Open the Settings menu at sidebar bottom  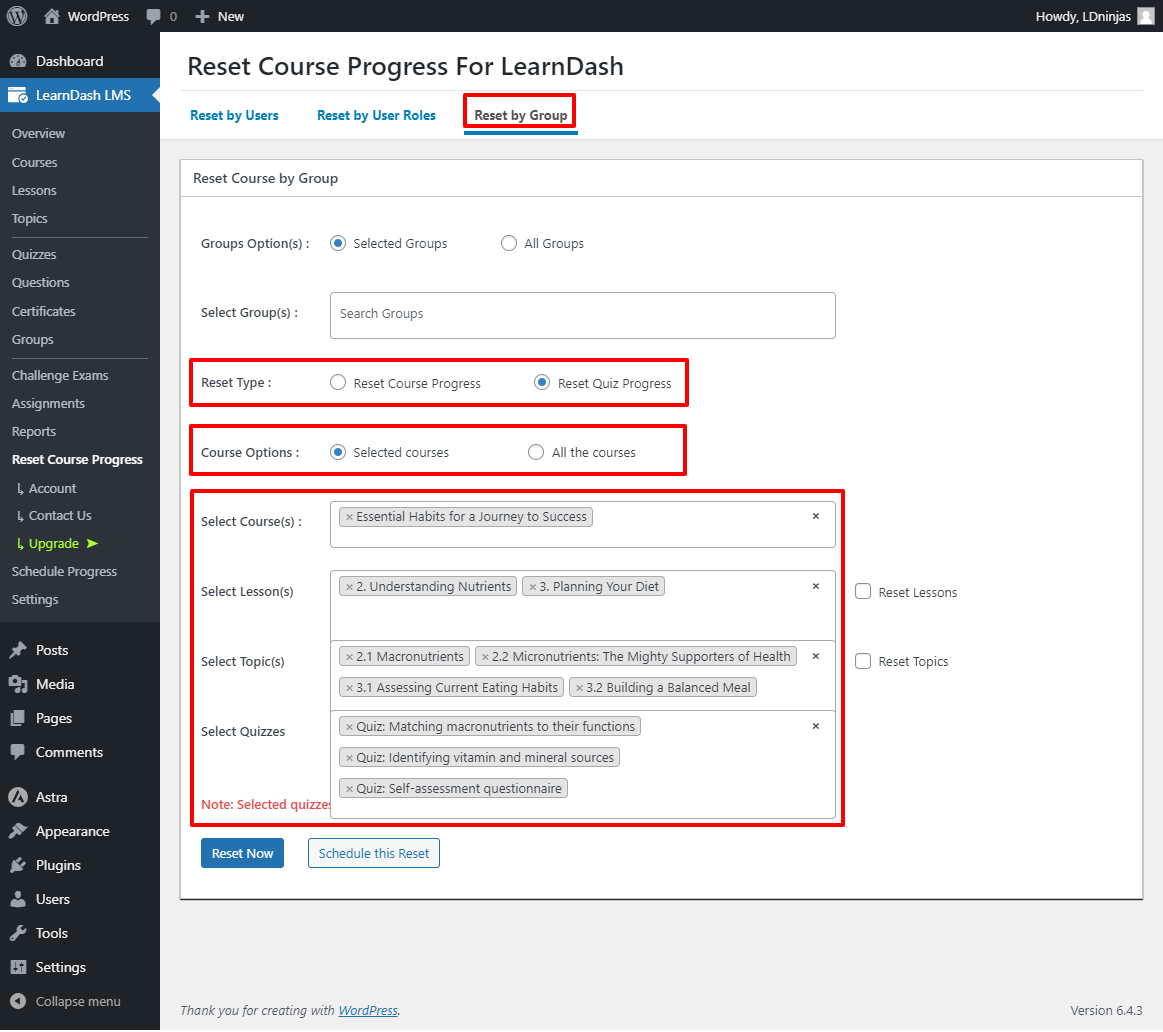click(79, 968)
